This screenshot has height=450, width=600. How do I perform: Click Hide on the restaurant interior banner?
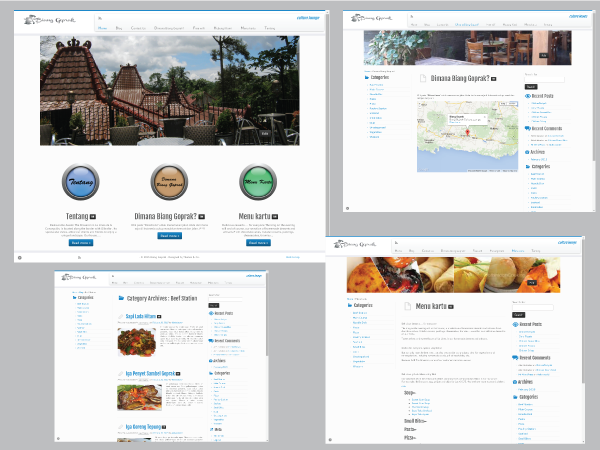click(x=543, y=55)
